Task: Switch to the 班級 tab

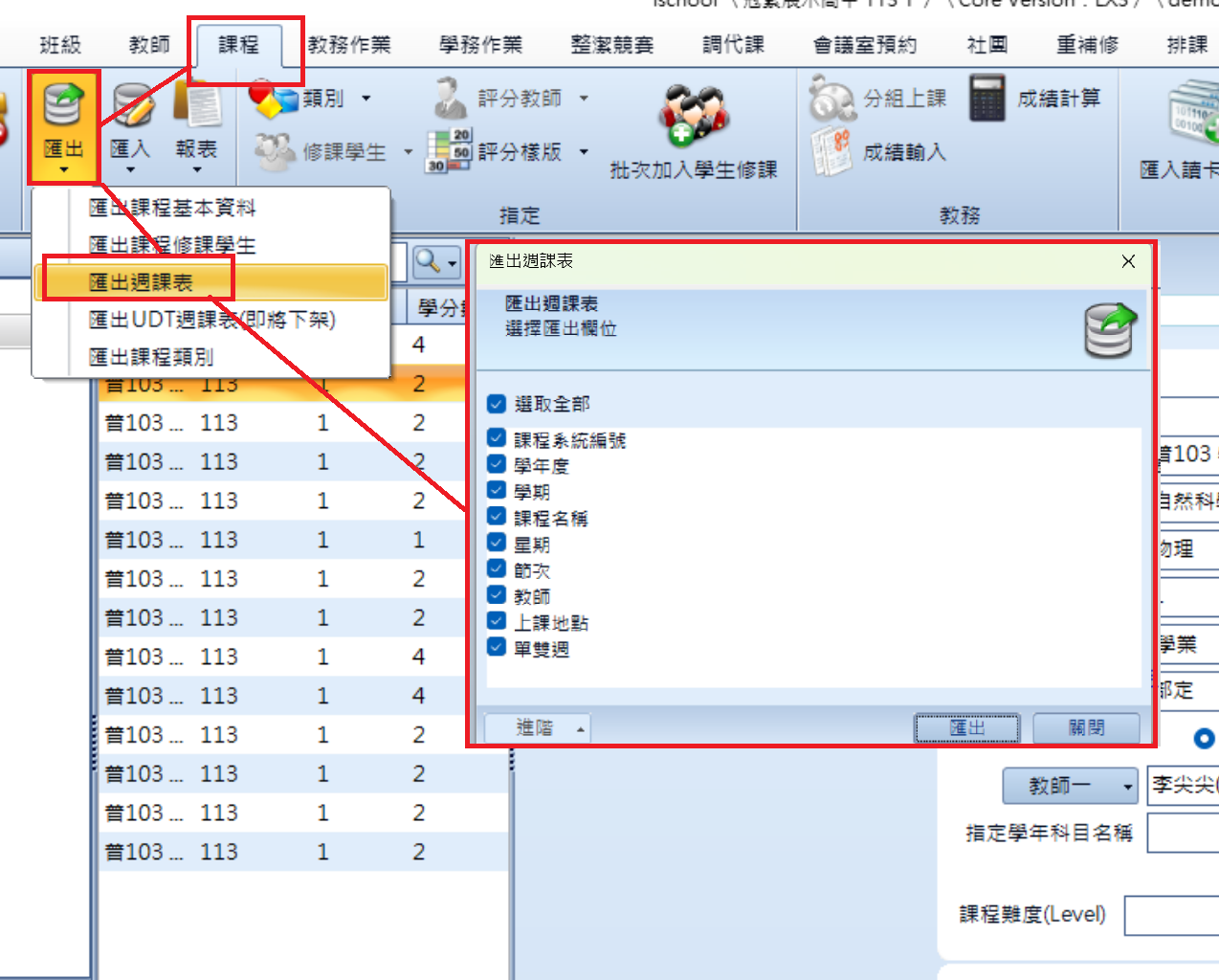Action: coord(60,45)
